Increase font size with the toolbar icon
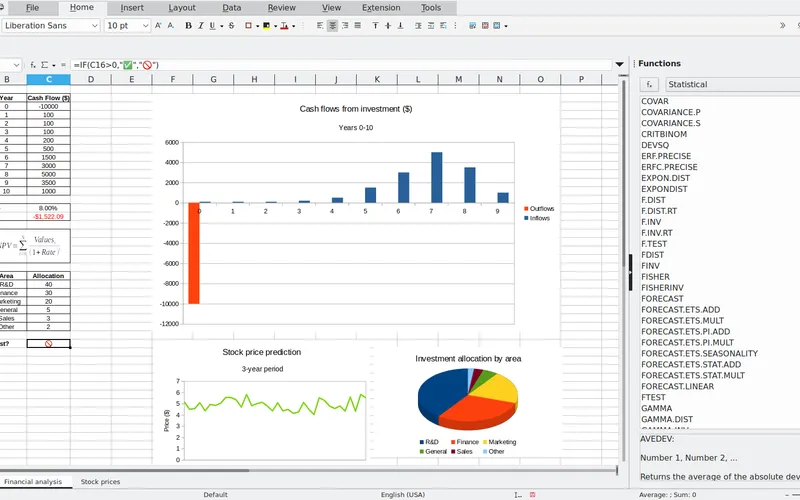 tap(158, 26)
